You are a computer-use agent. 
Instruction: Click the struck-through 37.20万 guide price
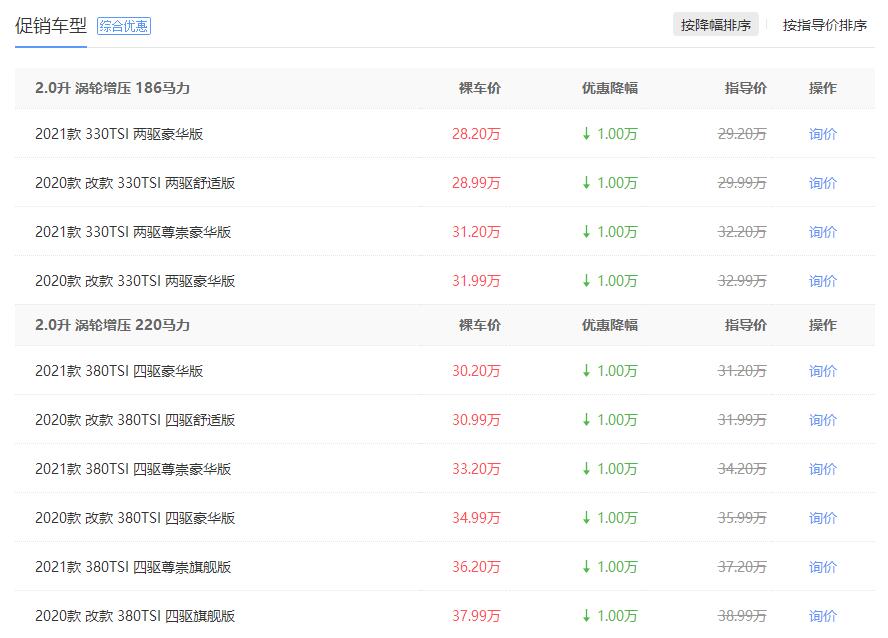(x=742, y=567)
